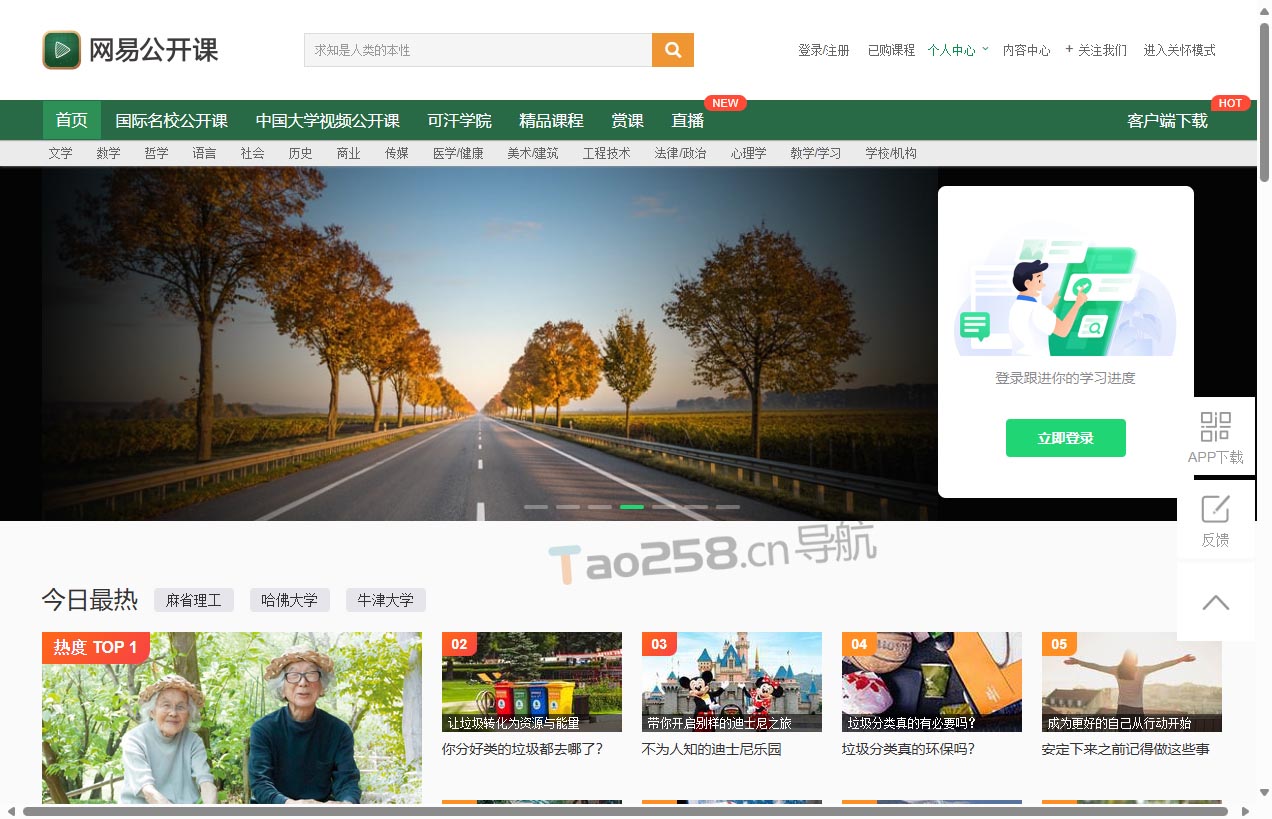Click the horizontal scrollbar thumb
The image size is (1272, 819).
tap(624, 811)
